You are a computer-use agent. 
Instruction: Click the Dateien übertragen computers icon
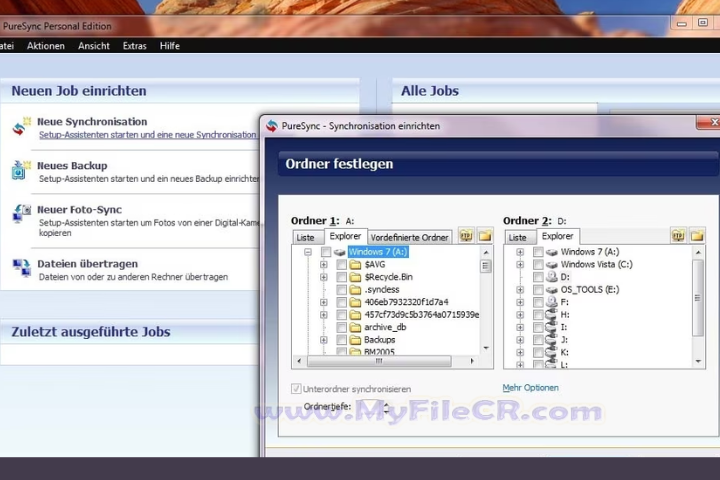pyautogui.click(x=21, y=268)
